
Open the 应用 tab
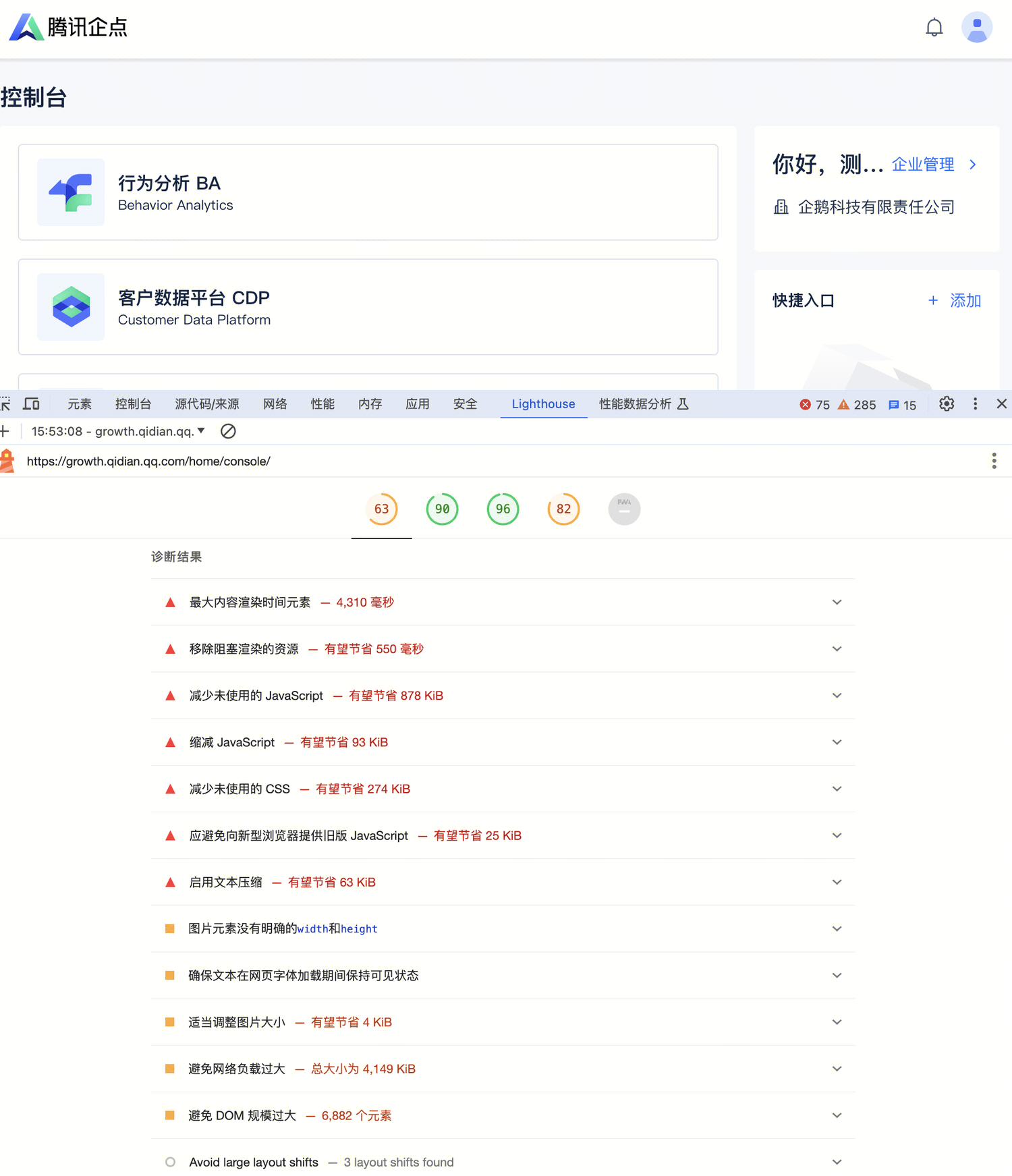pyautogui.click(x=418, y=404)
